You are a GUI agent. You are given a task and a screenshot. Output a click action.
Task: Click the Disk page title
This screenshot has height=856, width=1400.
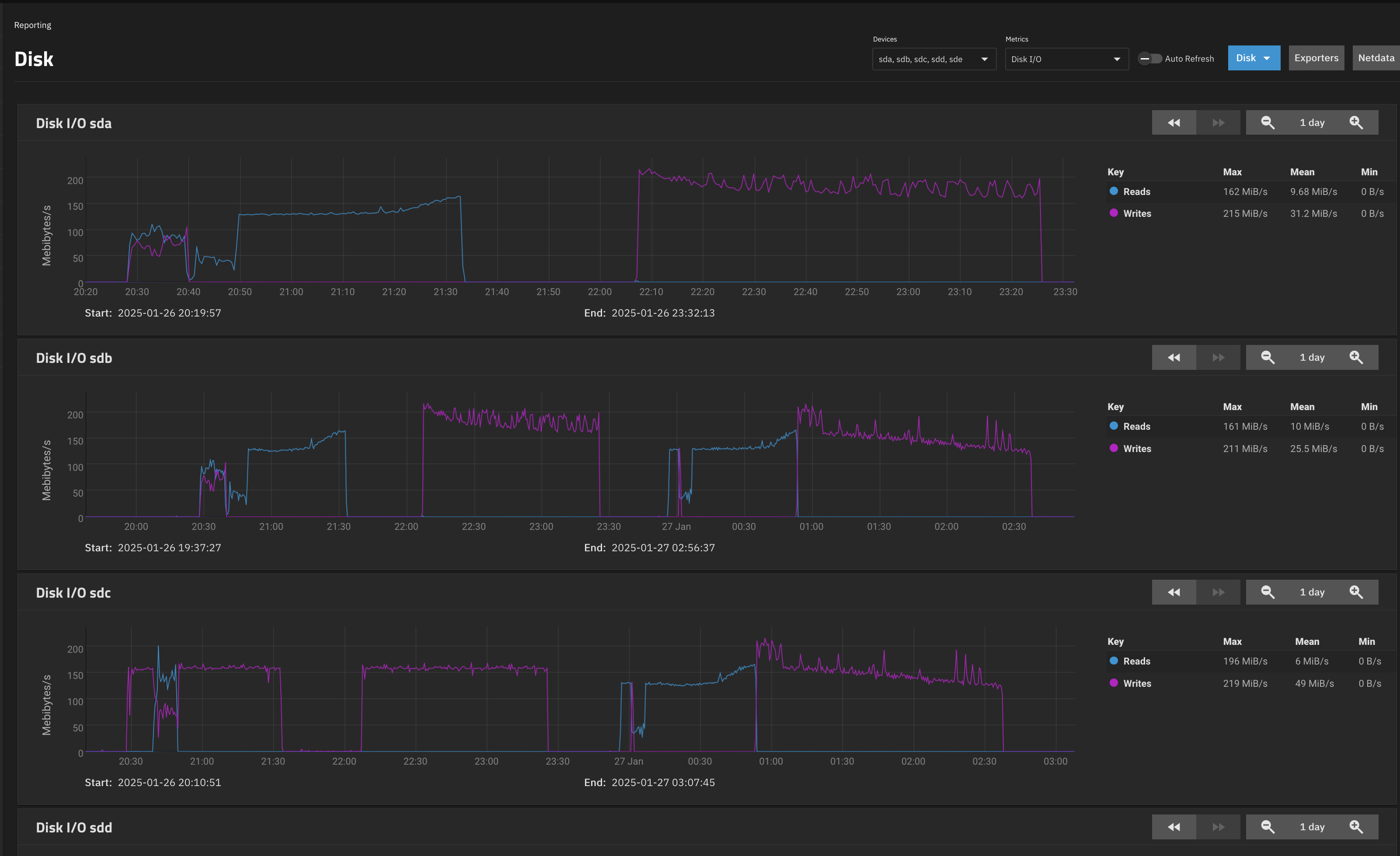point(34,59)
